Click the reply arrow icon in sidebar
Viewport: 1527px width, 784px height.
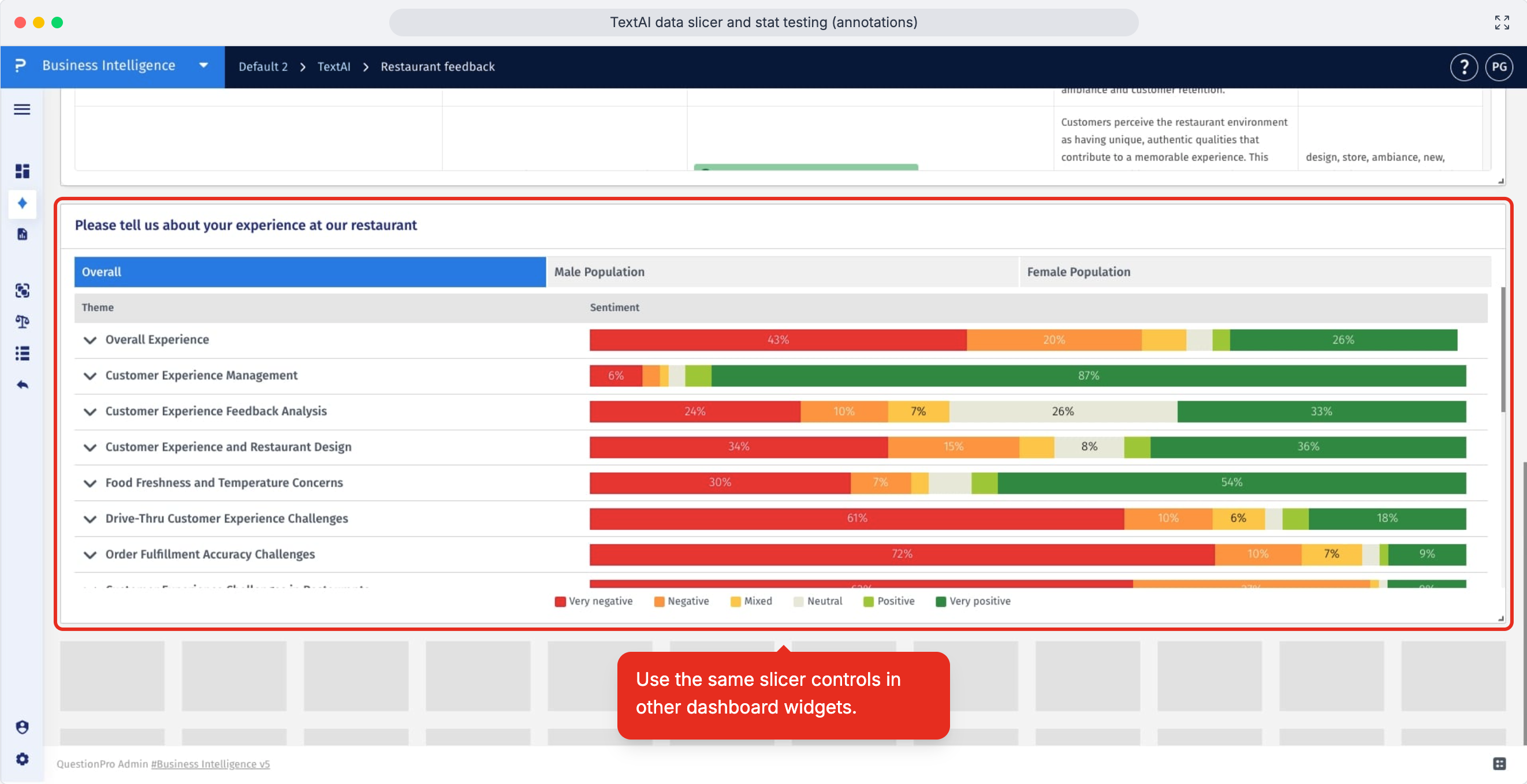(x=22, y=384)
